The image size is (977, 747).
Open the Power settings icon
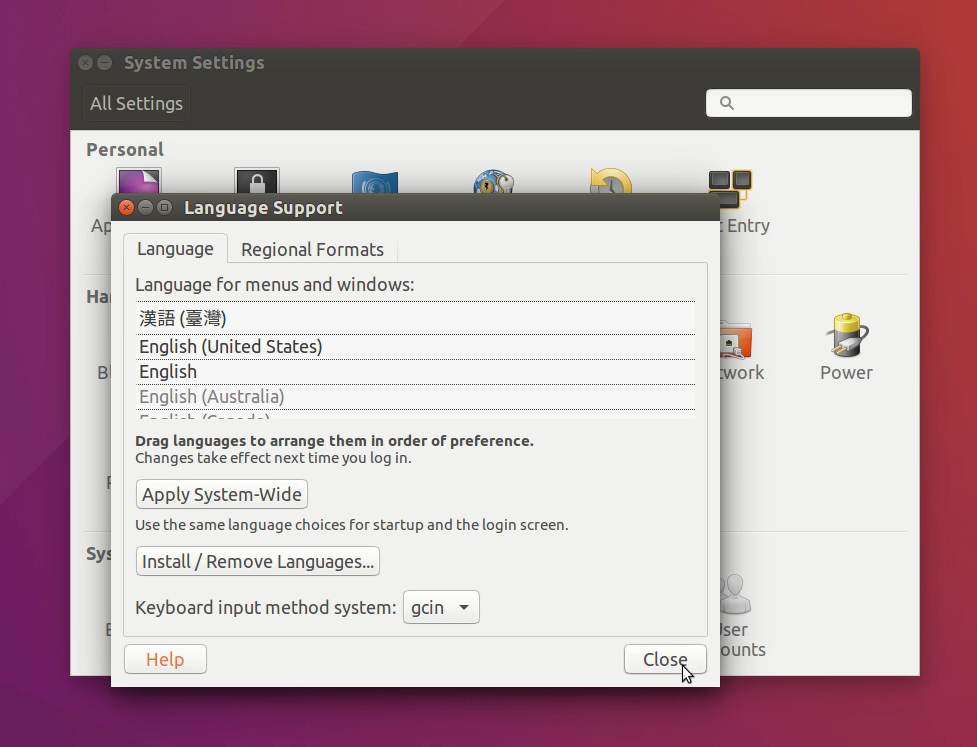coord(846,335)
